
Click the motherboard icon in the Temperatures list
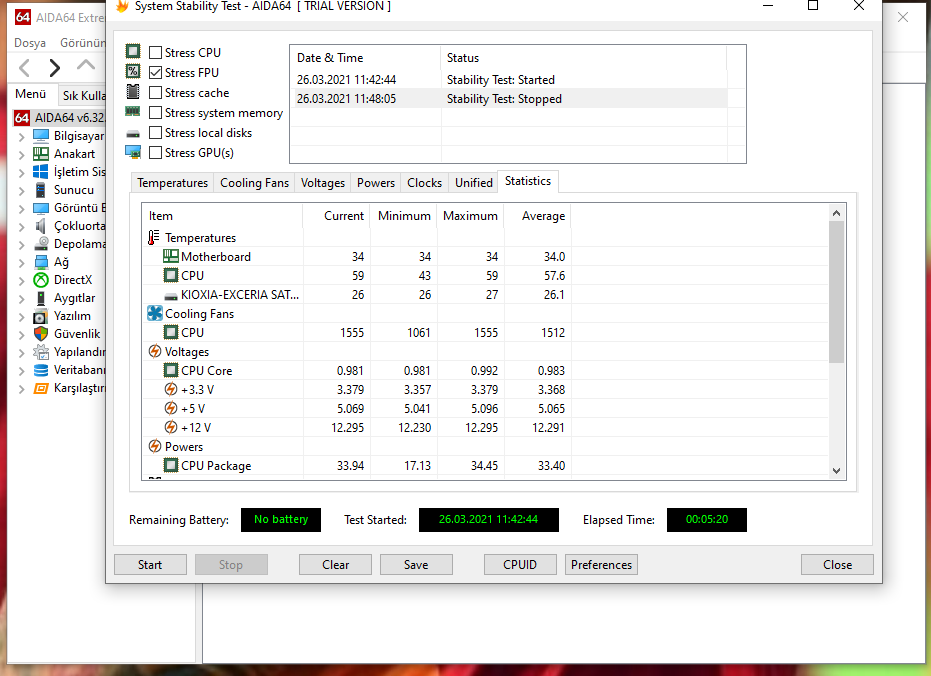pyautogui.click(x=172, y=256)
